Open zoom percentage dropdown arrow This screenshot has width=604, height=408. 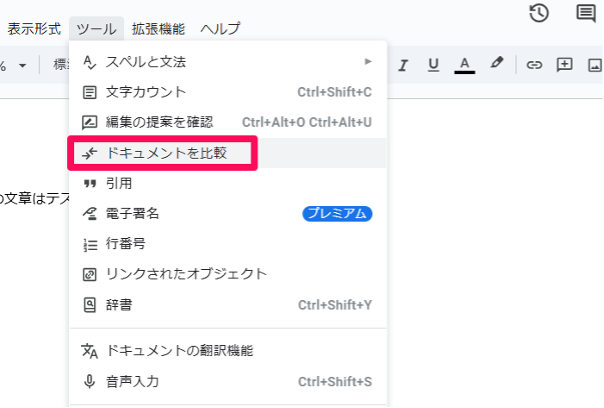coord(23,65)
